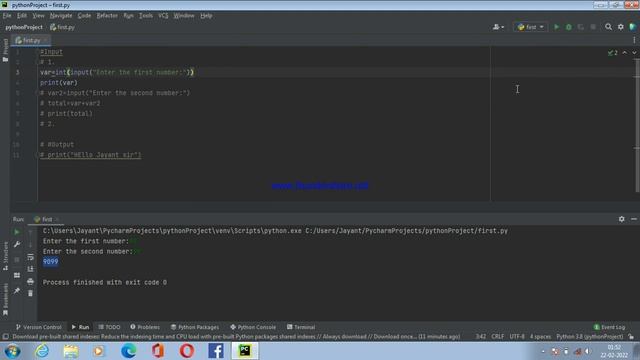Open the Event Log
Viewport: 640px width, 360px height.
pos(609,327)
